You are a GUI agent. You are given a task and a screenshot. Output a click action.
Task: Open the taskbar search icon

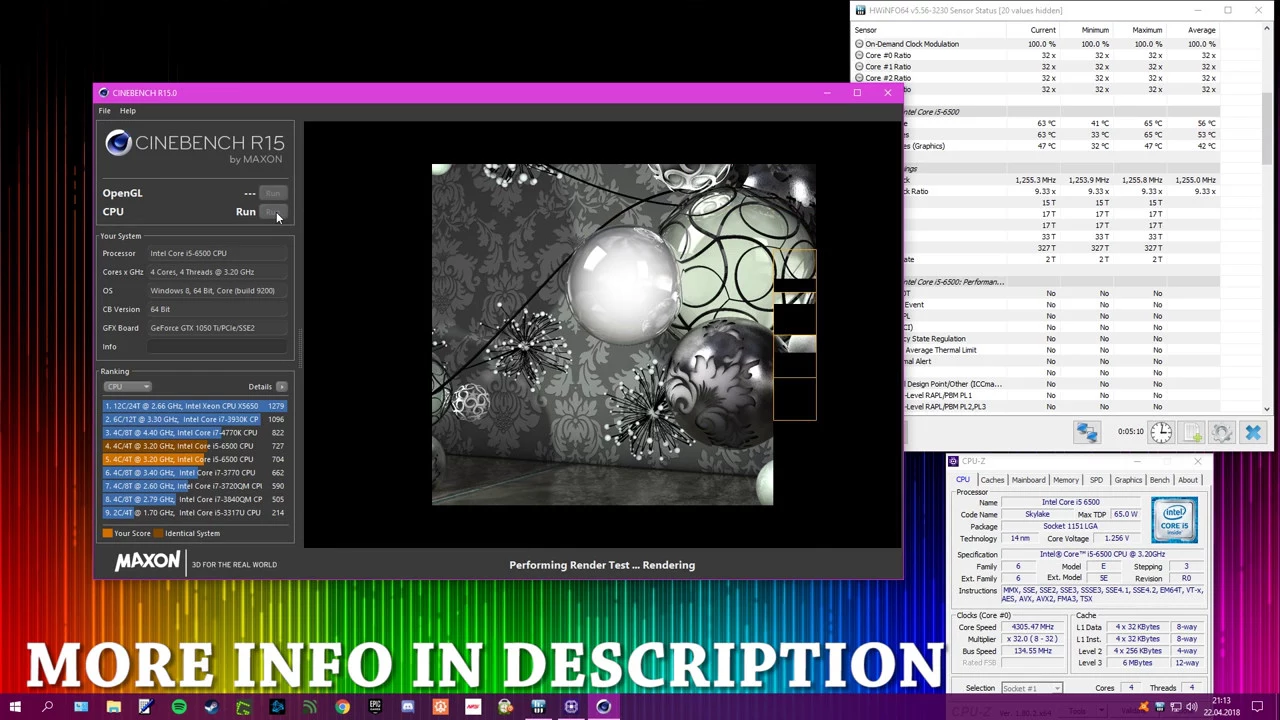tap(47, 707)
